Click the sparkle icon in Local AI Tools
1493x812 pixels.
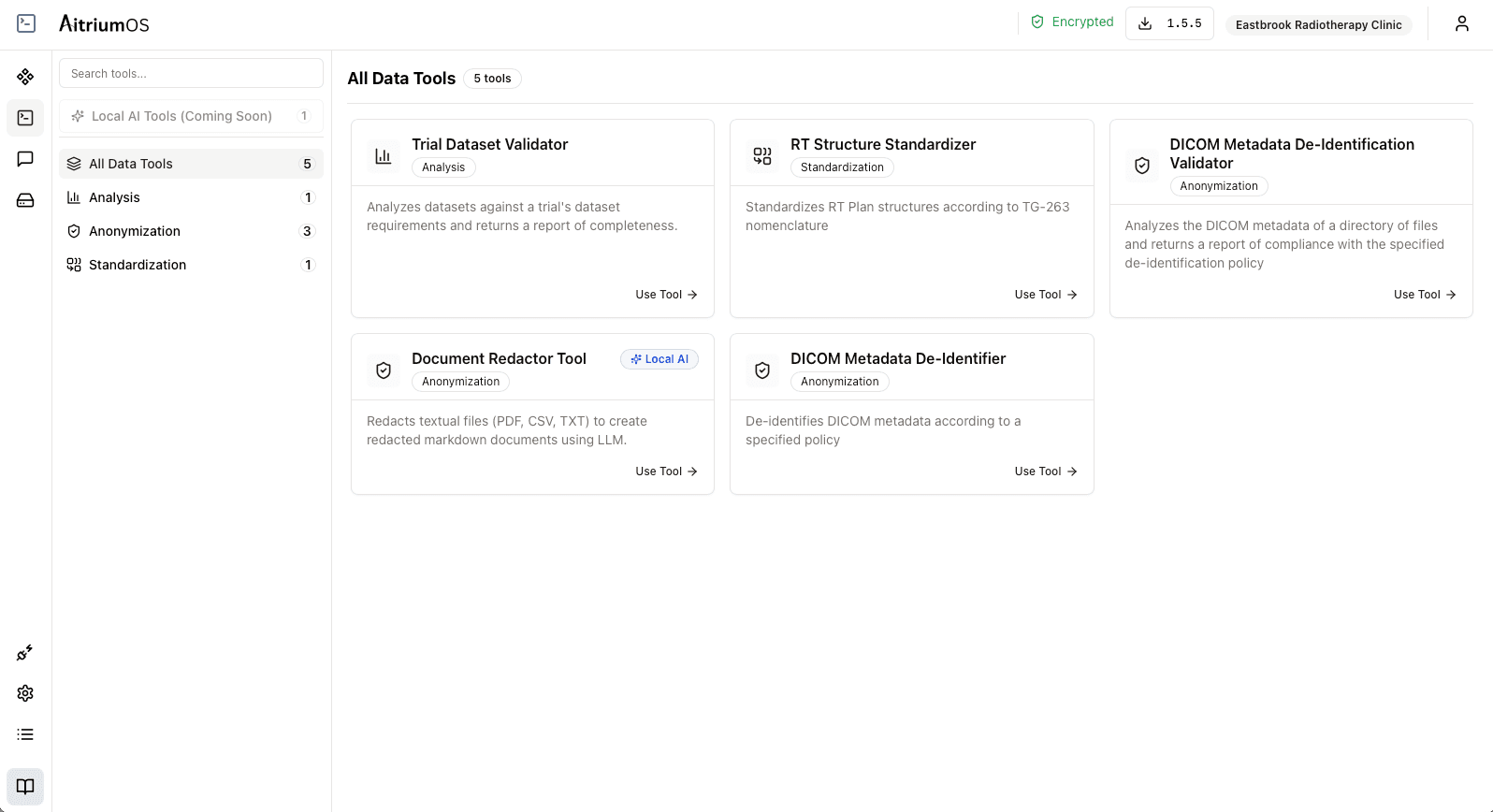click(78, 116)
